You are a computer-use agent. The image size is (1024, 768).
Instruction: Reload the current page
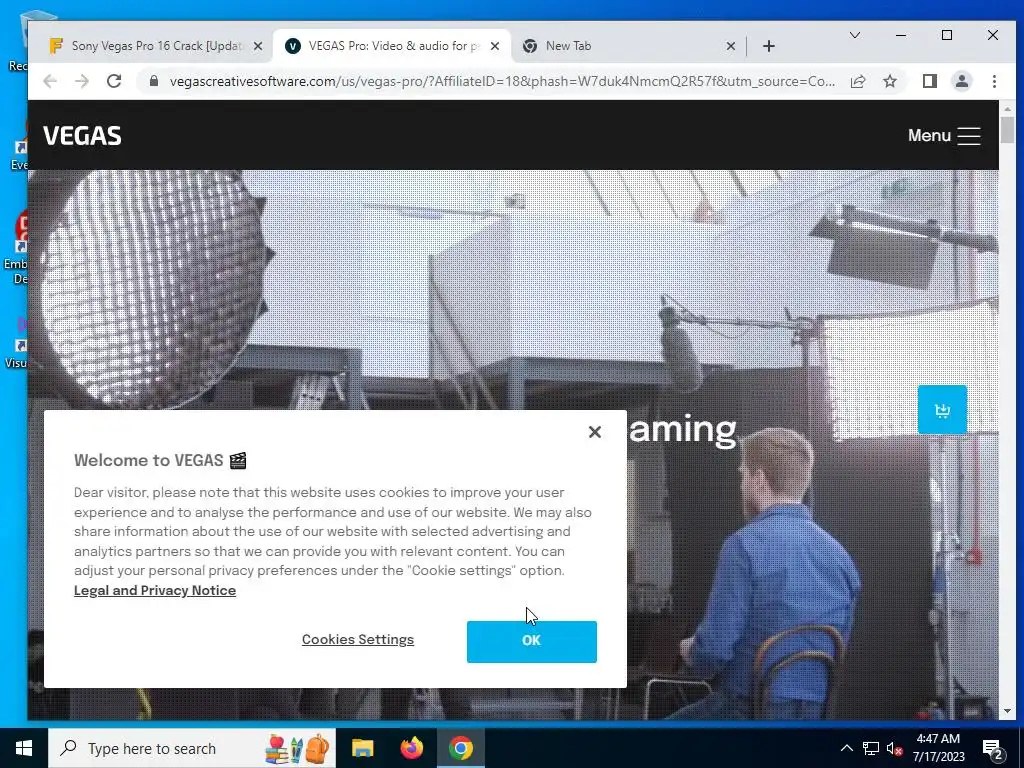click(114, 81)
